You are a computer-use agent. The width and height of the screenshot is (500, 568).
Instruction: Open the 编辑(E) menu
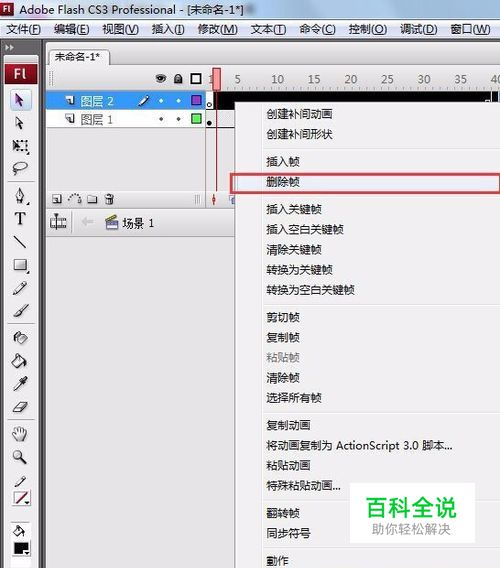tap(72, 29)
